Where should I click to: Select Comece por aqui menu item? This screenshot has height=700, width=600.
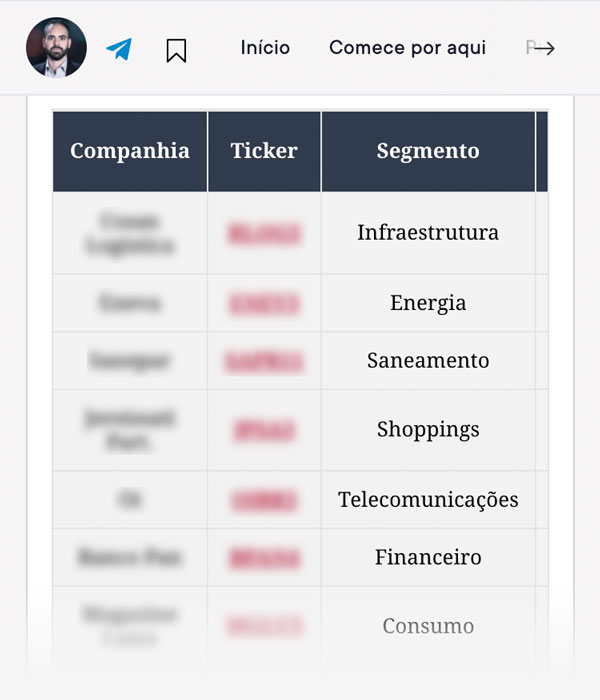(x=407, y=48)
